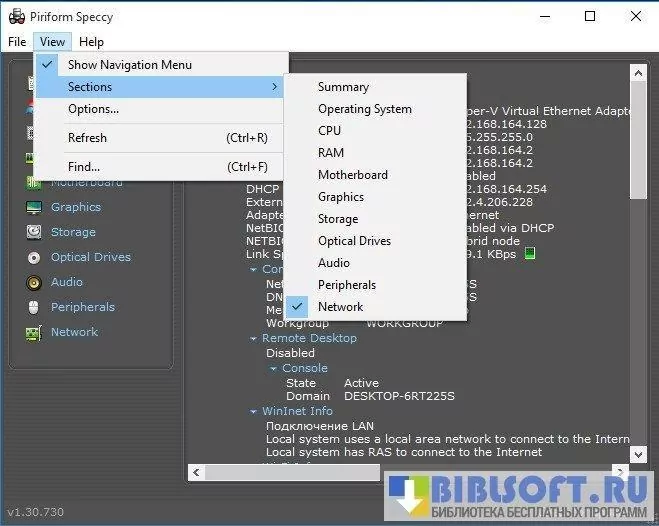Open the Help menu
This screenshot has height=526, width=659.
(91, 42)
